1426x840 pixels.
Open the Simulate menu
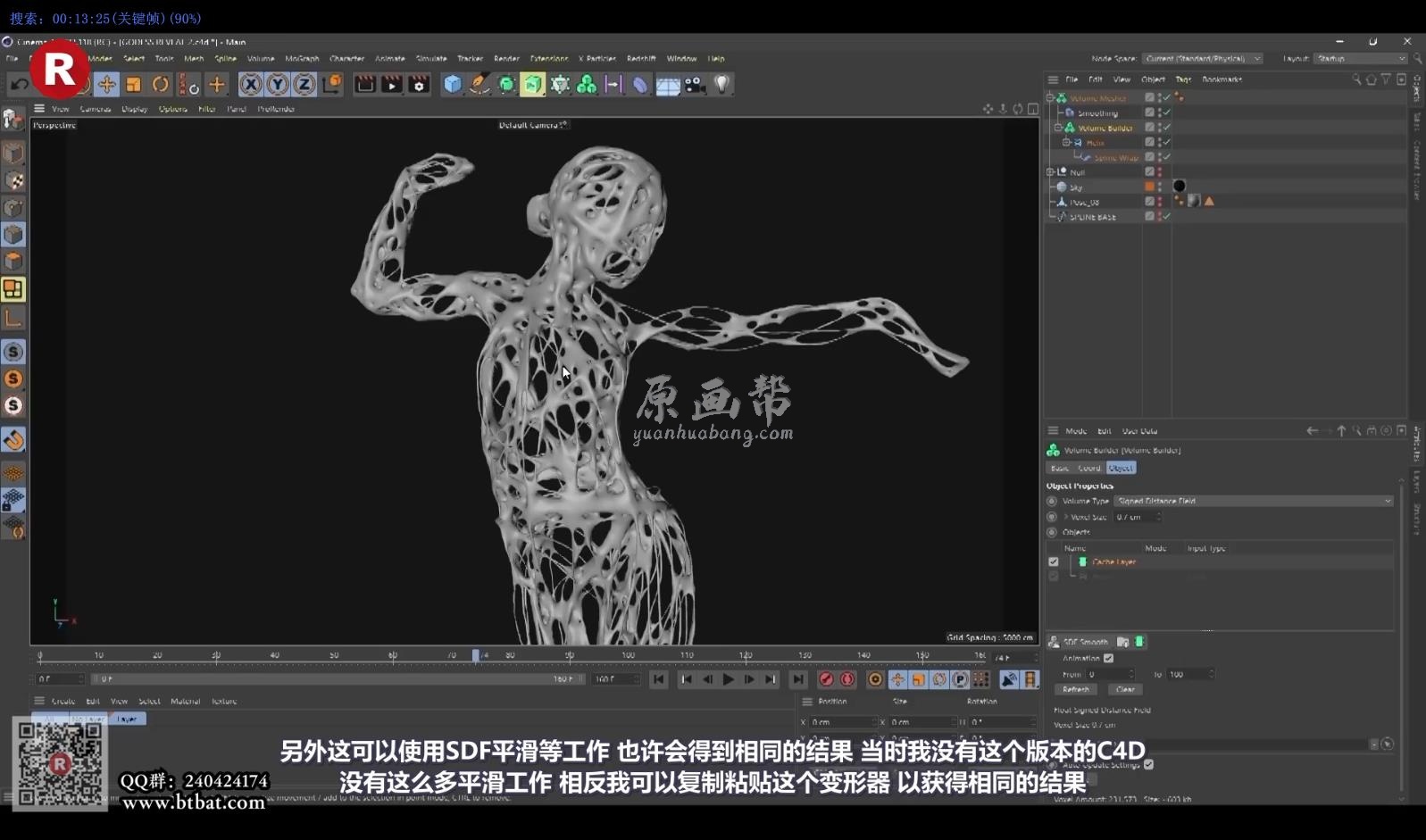click(x=431, y=59)
